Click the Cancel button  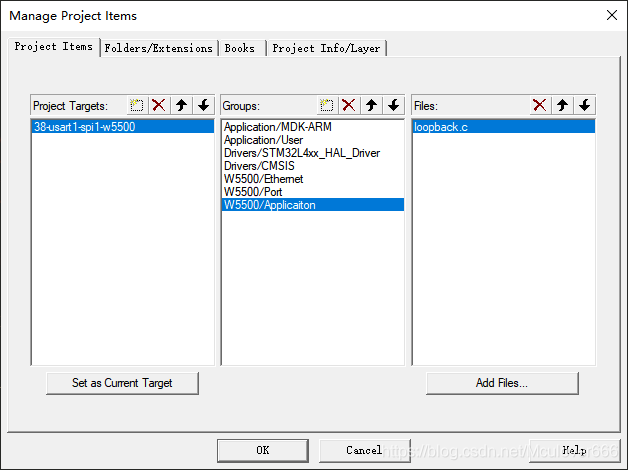(x=364, y=450)
